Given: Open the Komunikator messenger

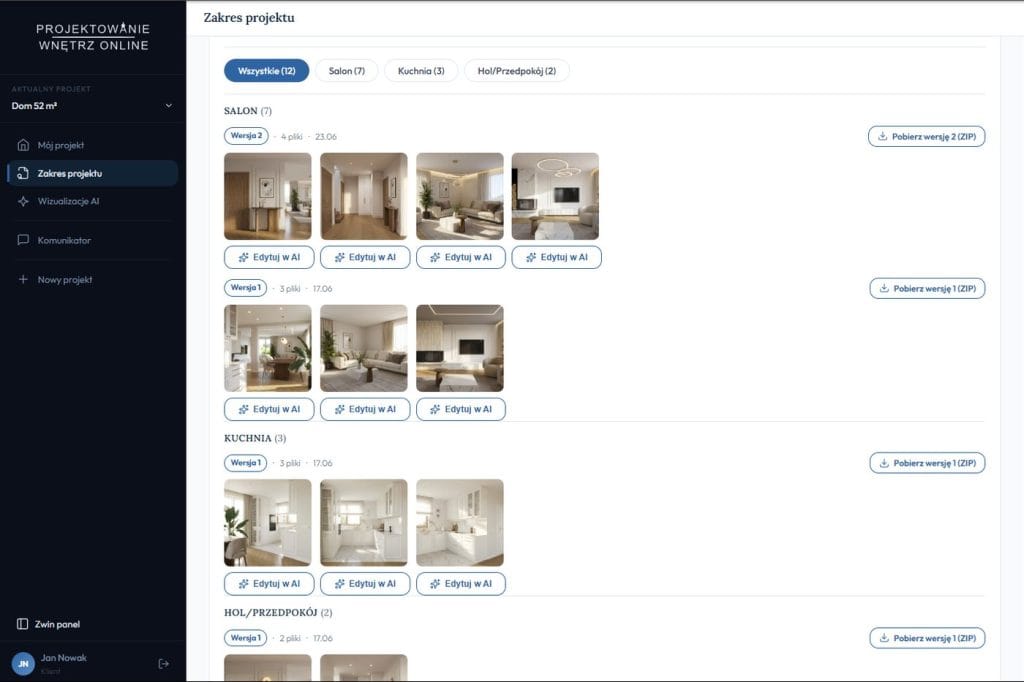Looking at the screenshot, I should click(x=93, y=240).
